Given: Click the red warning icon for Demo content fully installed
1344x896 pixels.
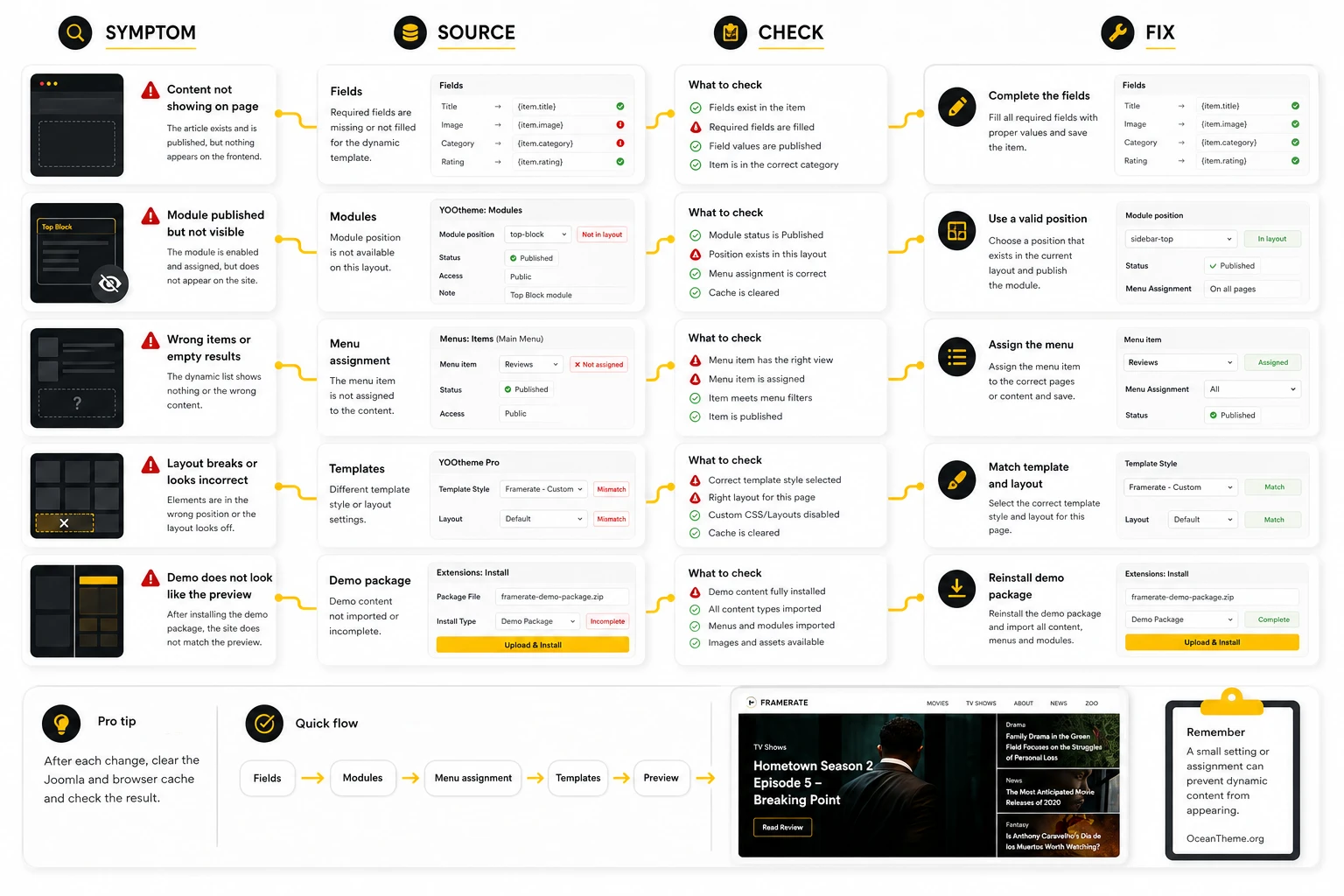Looking at the screenshot, I should [696, 592].
